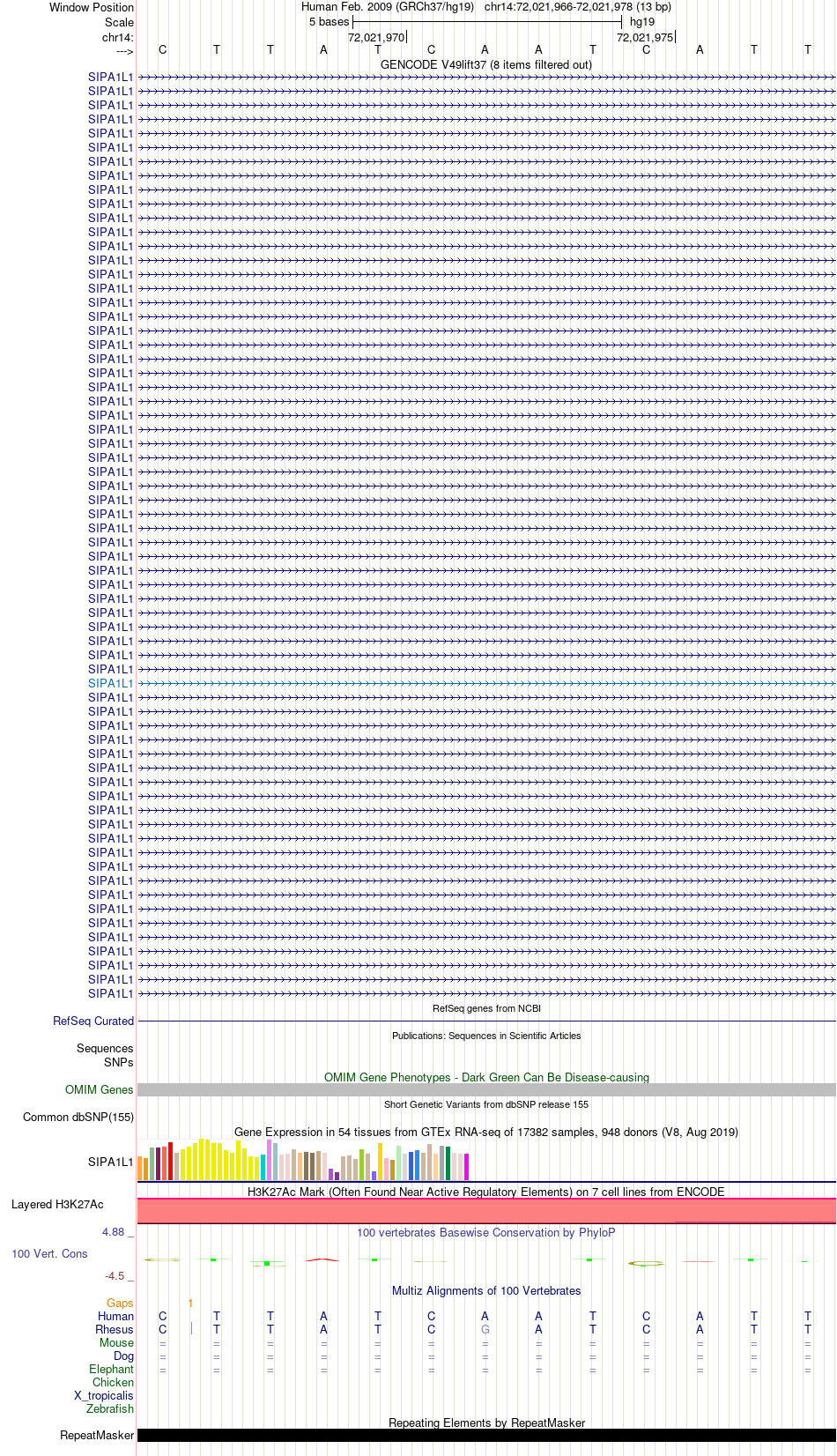Click the GTEx Gene Expression track title

point(486,1132)
